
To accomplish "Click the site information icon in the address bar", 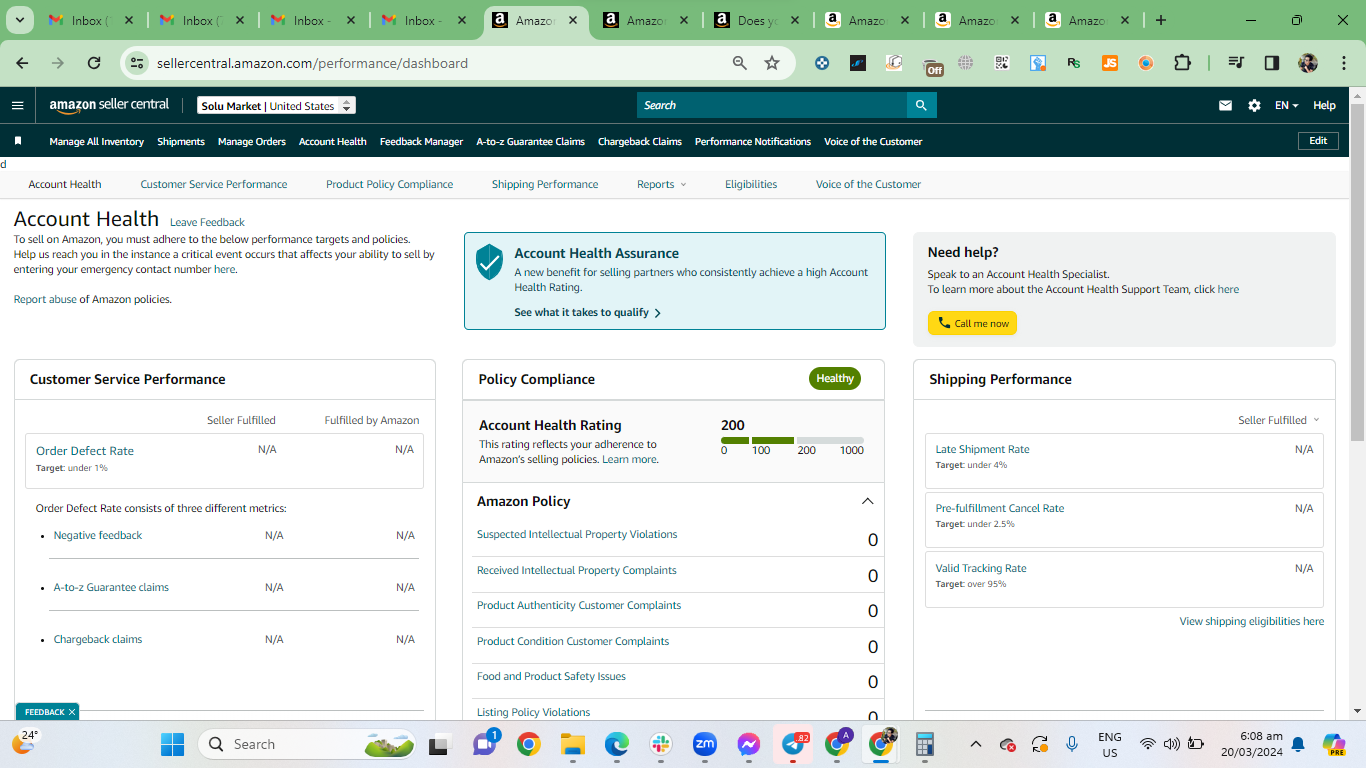I will click(x=137, y=63).
